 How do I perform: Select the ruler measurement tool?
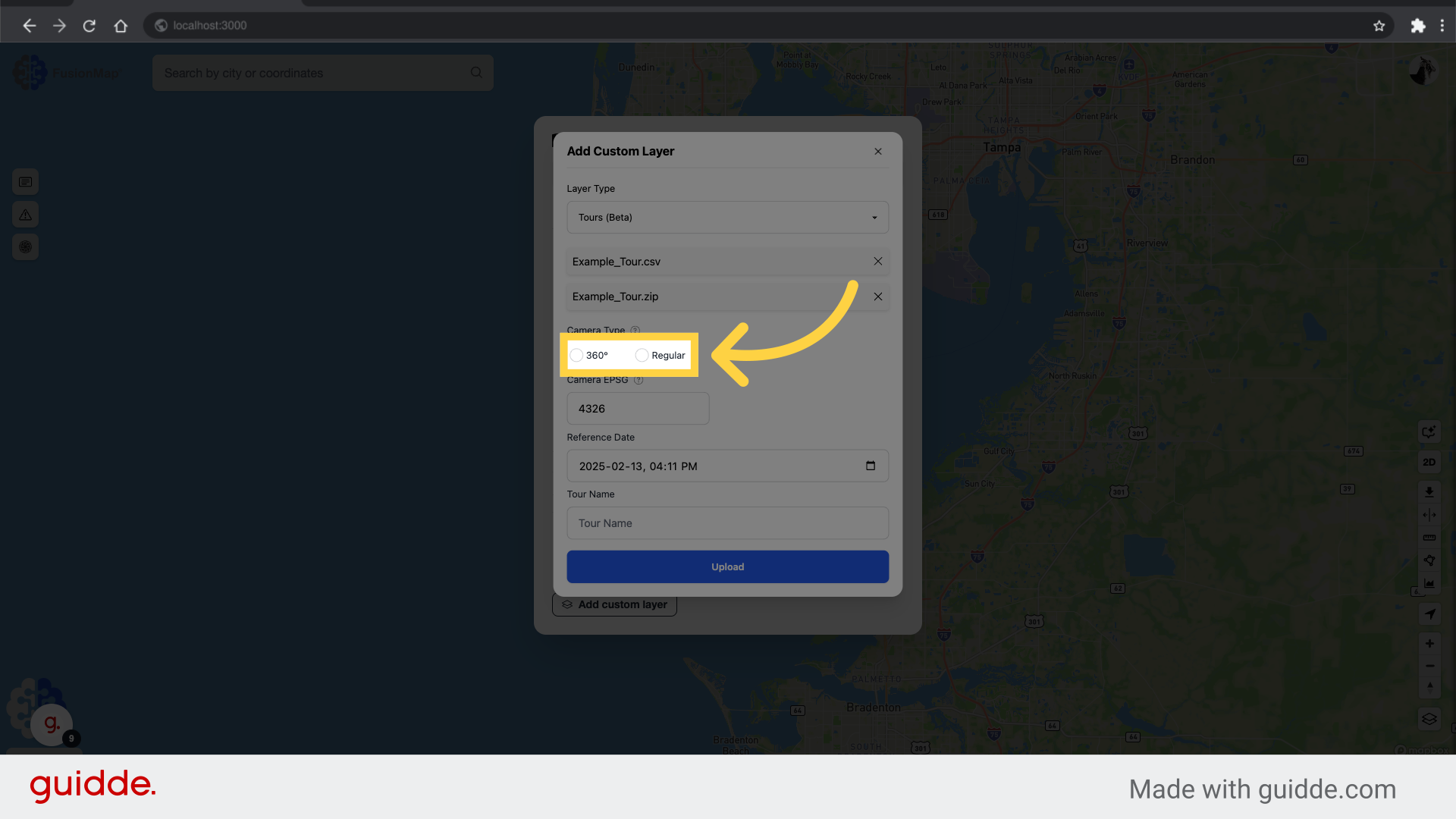(1429, 538)
